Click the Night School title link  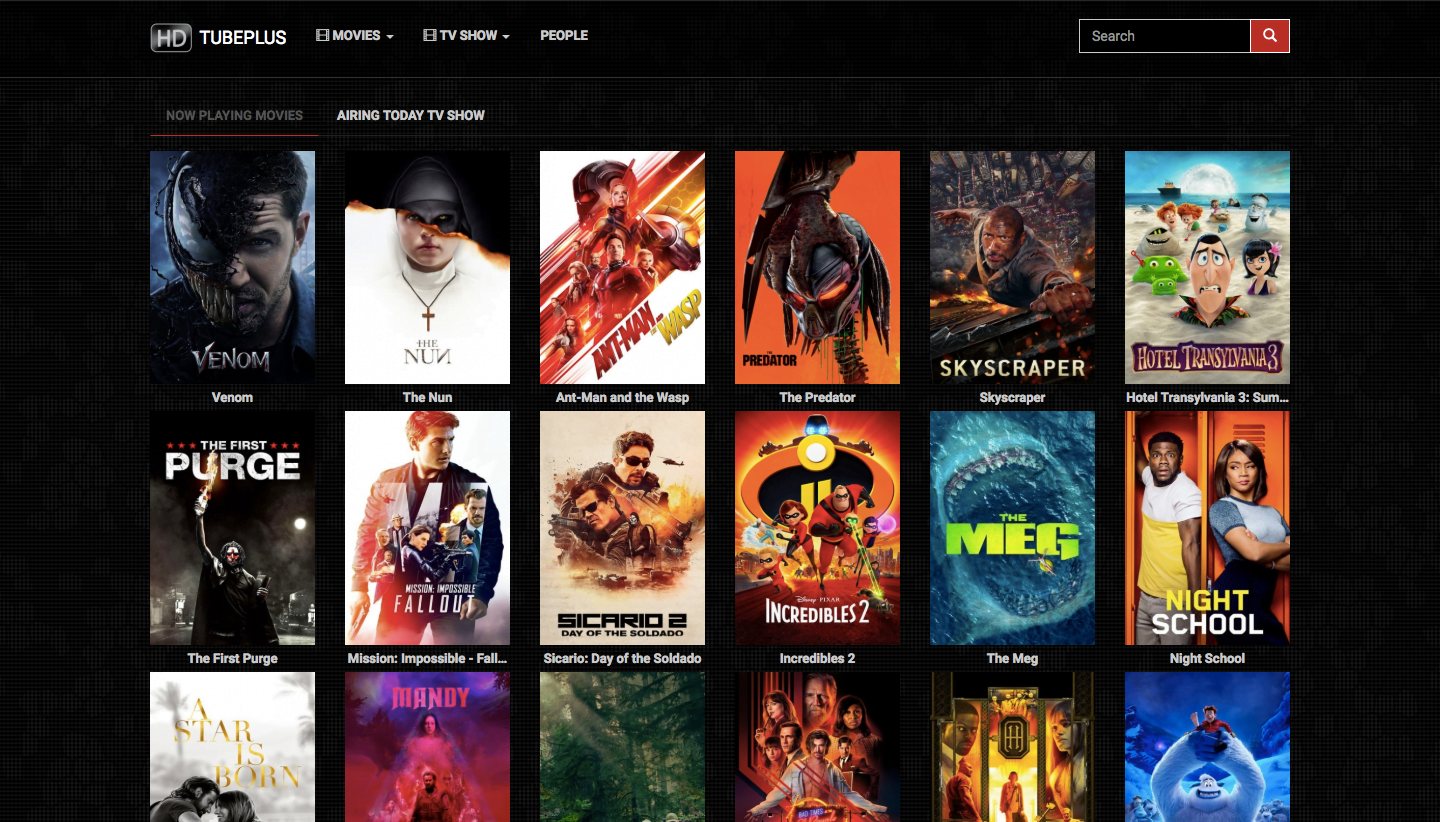tap(1207, 658)
